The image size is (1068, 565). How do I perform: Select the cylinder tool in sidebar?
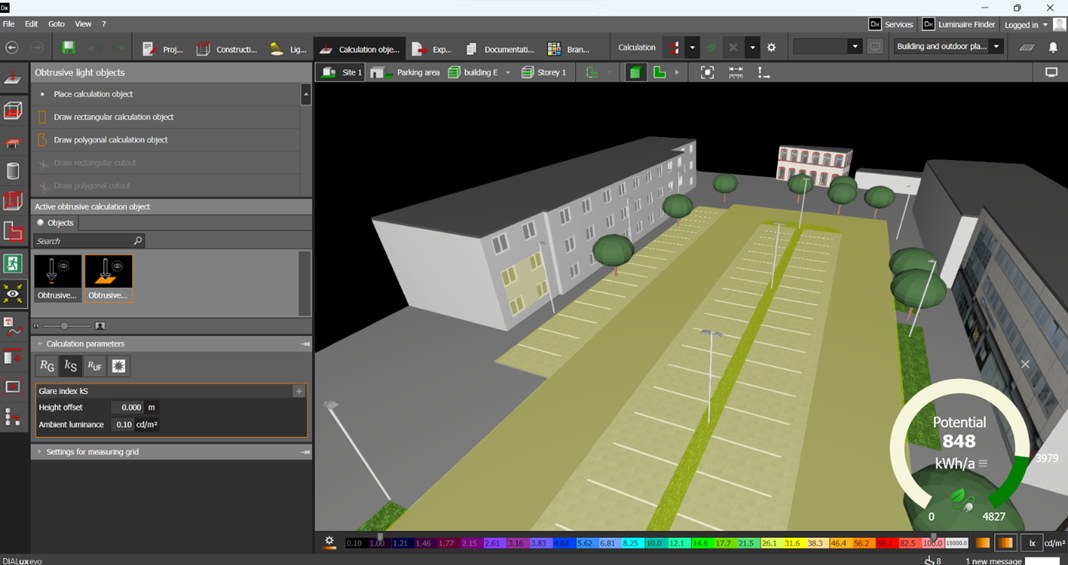13,170
